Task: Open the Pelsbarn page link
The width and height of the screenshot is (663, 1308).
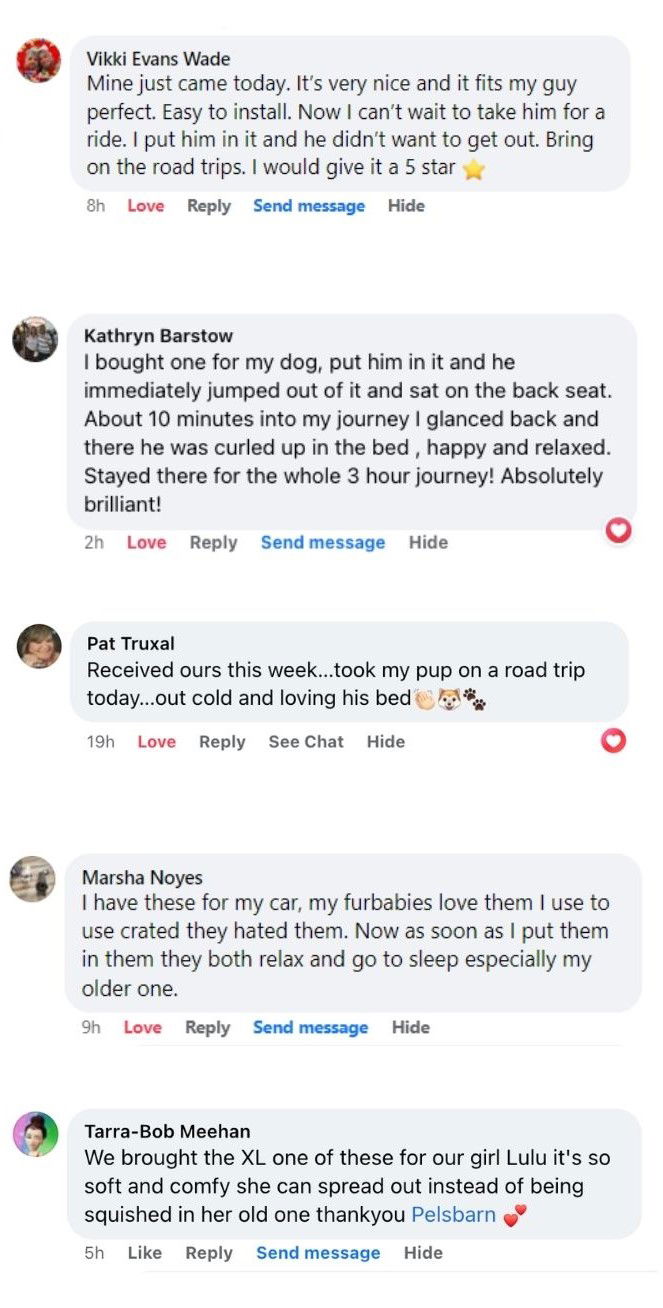Action: click(453, 1215)
